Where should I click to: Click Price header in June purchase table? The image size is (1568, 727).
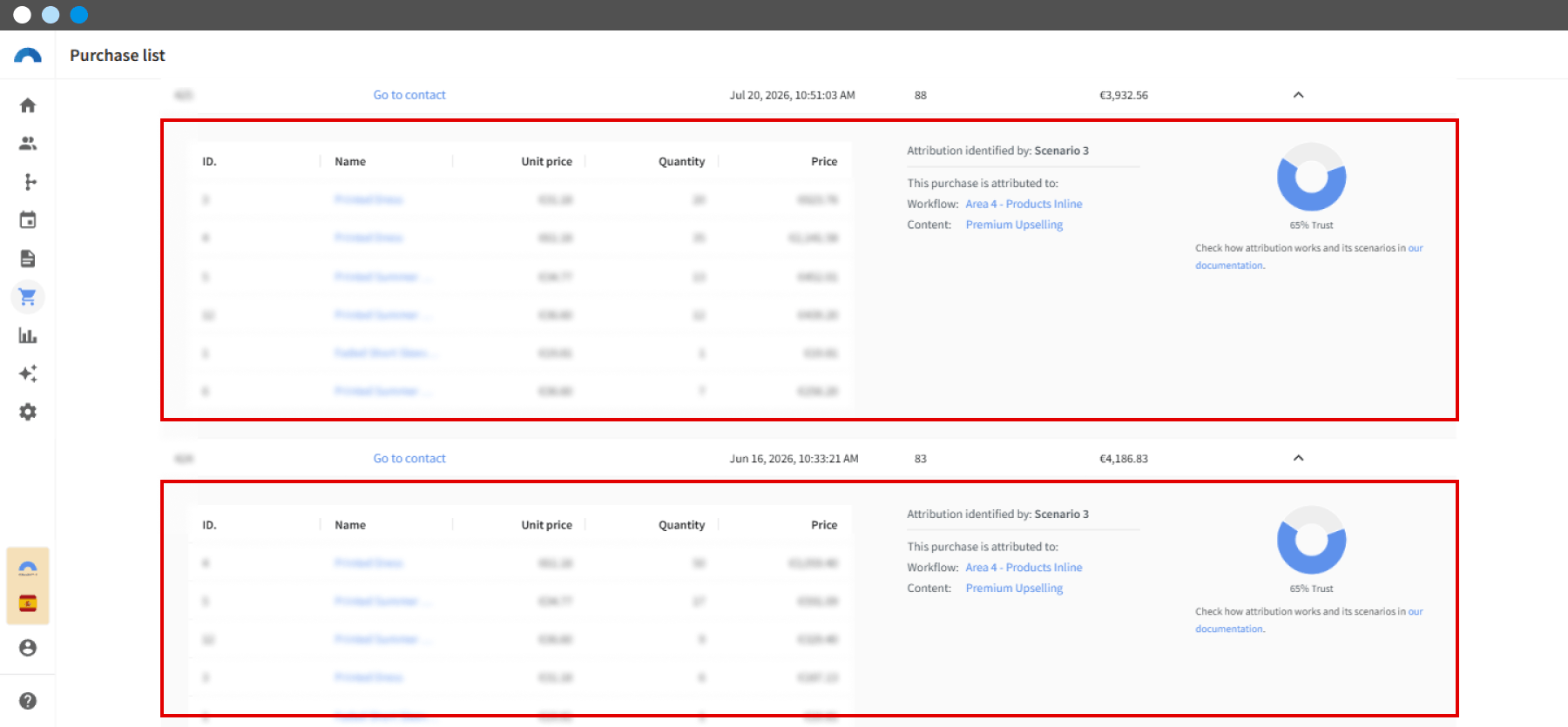(x=824, y=524)
